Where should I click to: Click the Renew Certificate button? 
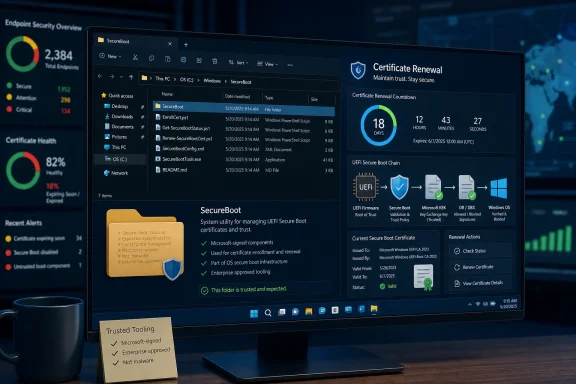click(480, 267)
